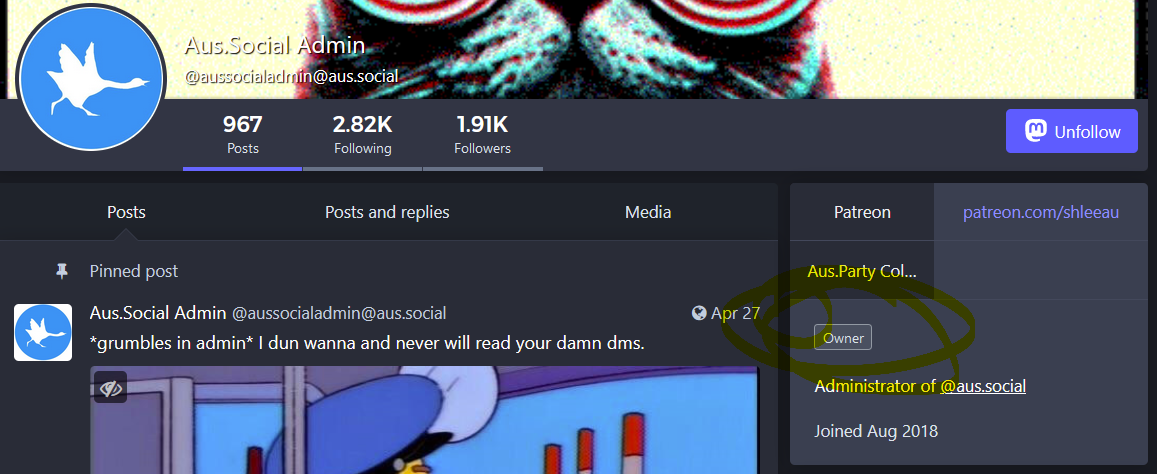Open the patreon.com/shleeau link
Viewport: 1157px width, 474px height.
[x=1040, y=213]
